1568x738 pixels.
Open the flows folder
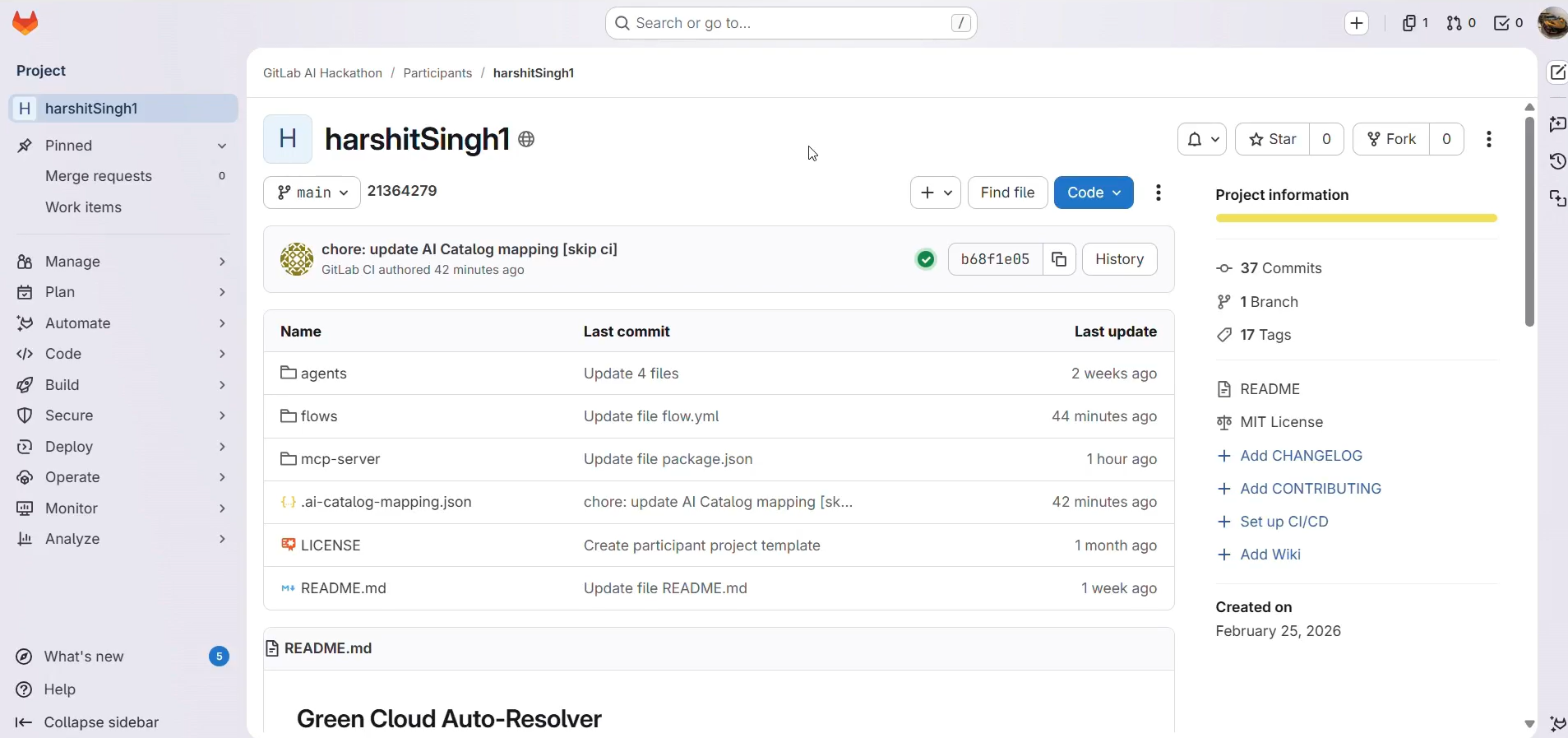click(x=319, y=416)
